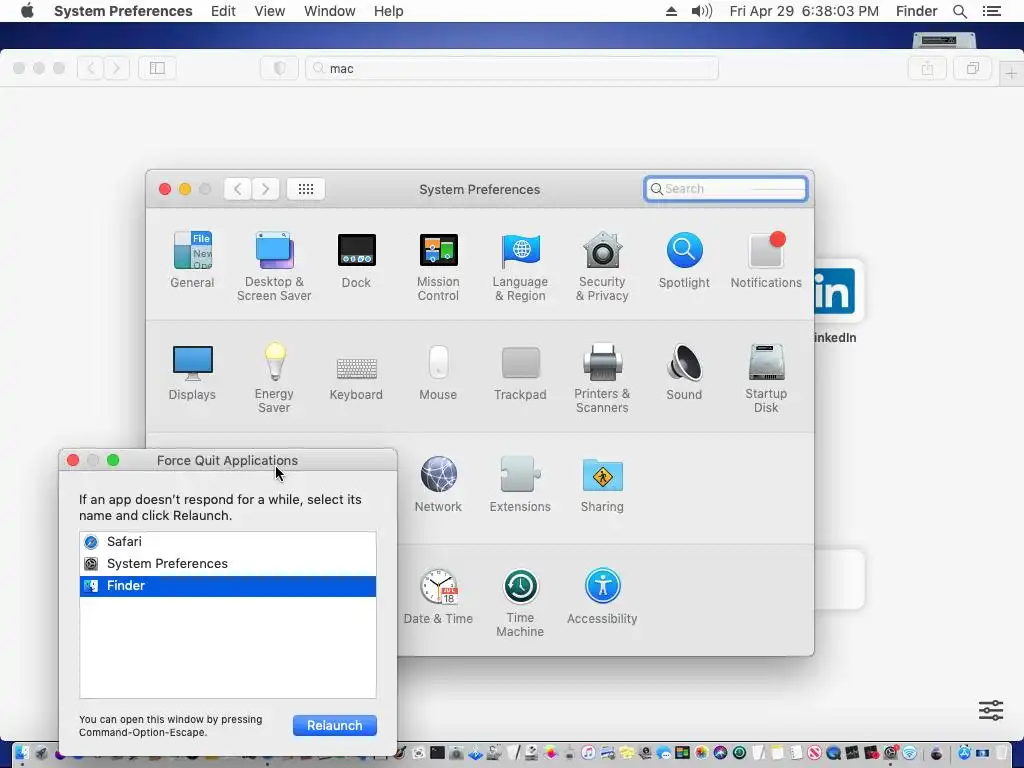Click the Safari address bar containing mac
The width and height of the screenshot is (1024, 768).
(512, 69)
